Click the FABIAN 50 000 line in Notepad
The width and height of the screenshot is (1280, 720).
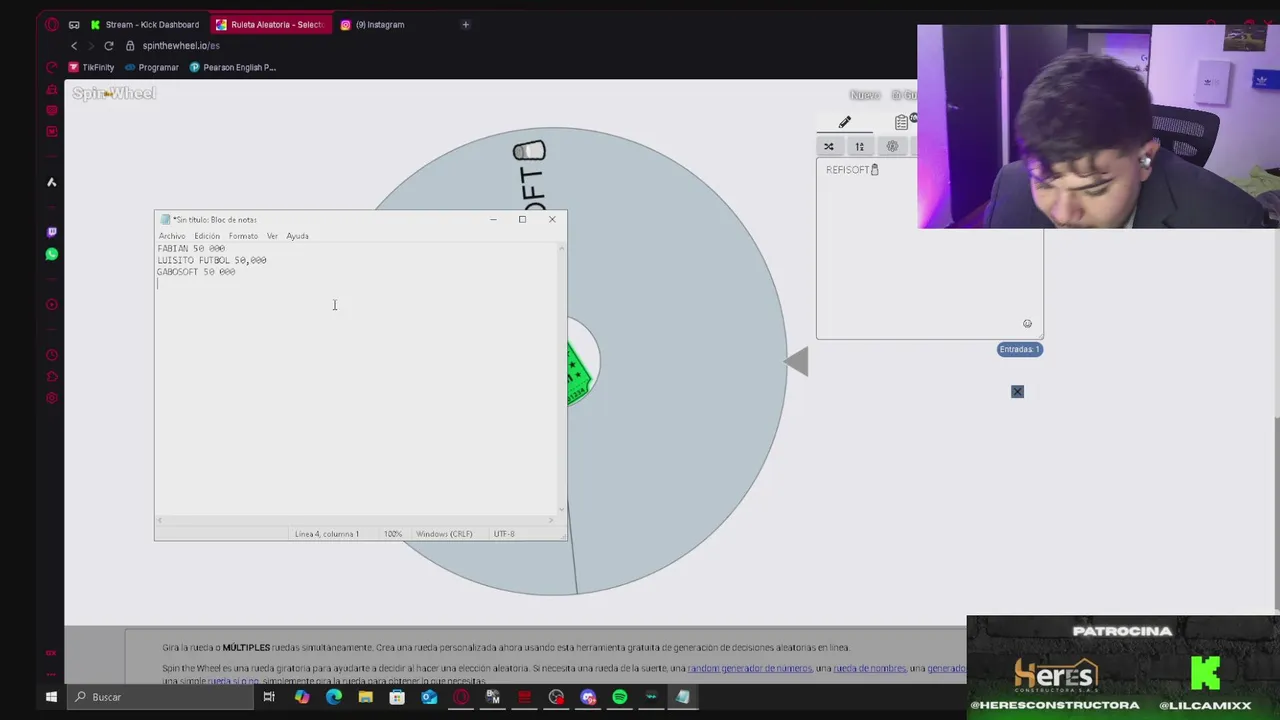tap(191, 248)
